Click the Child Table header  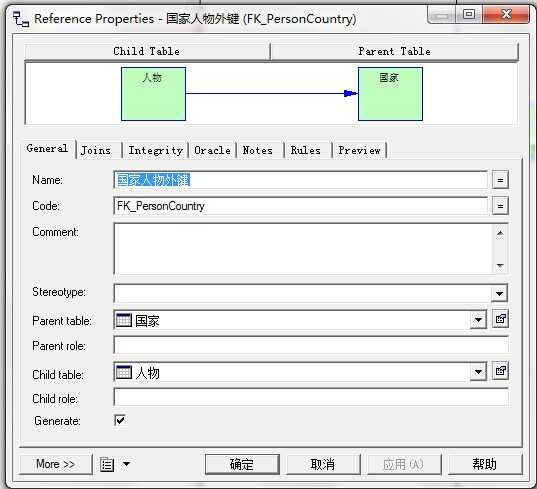pyautogui.click(x=147, y=51)
